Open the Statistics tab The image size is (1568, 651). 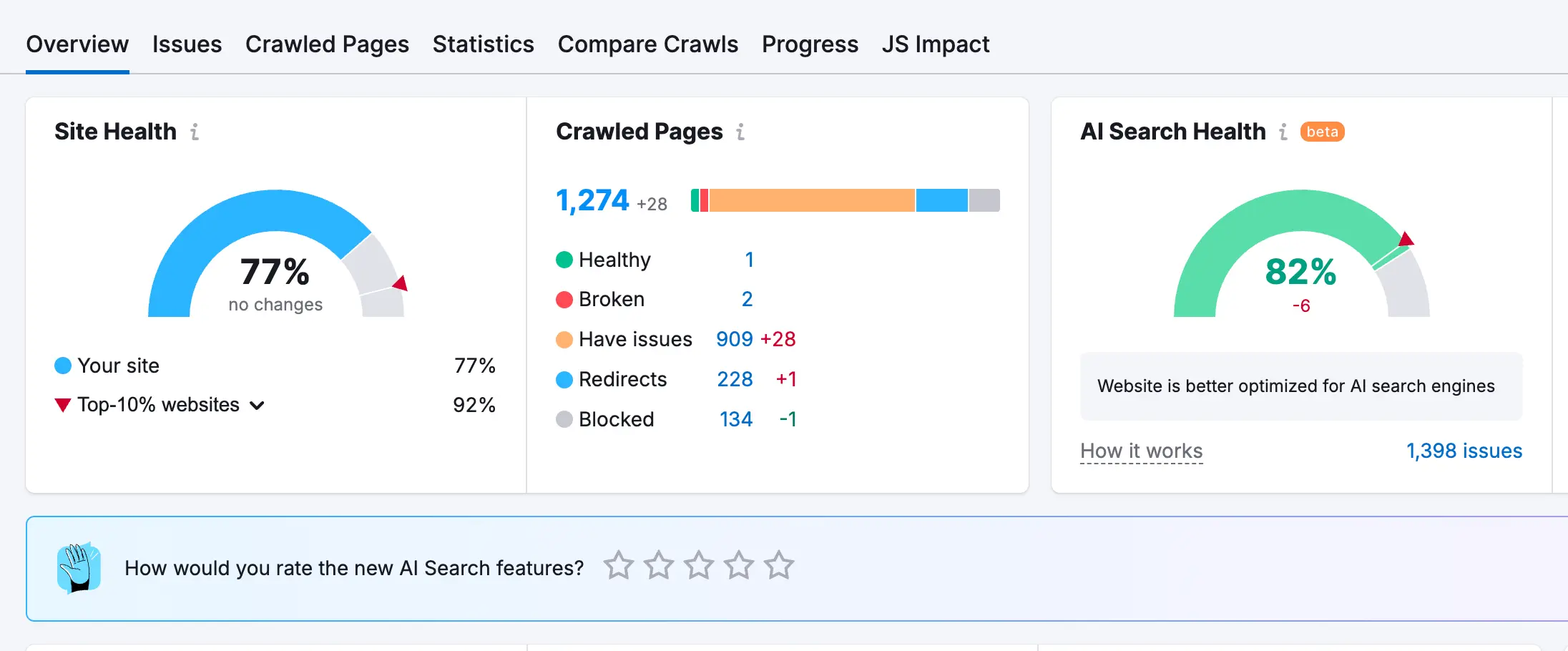pos(483,44)
